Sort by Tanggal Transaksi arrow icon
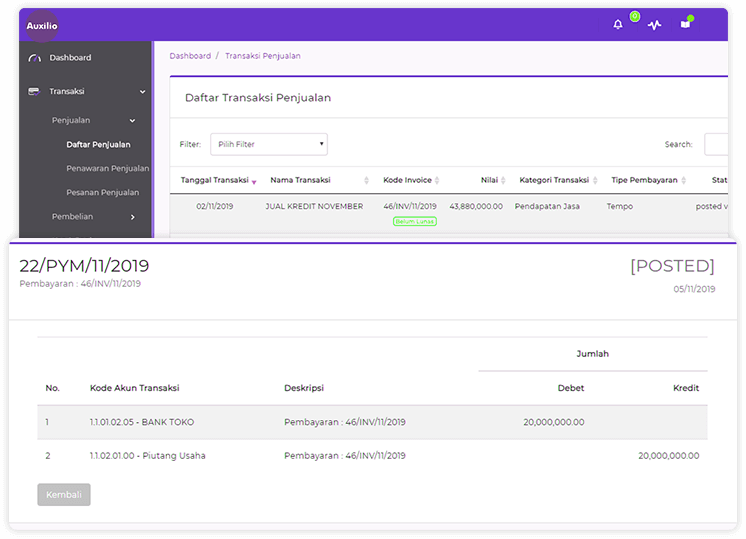The width and height of the screenshot is (746, 539). (x=254, y=181)
